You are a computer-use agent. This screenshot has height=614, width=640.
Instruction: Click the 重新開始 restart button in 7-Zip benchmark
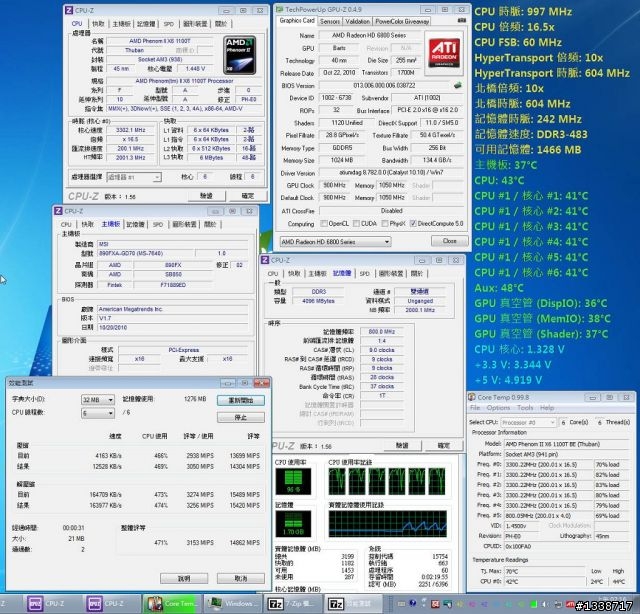[241, 400]
